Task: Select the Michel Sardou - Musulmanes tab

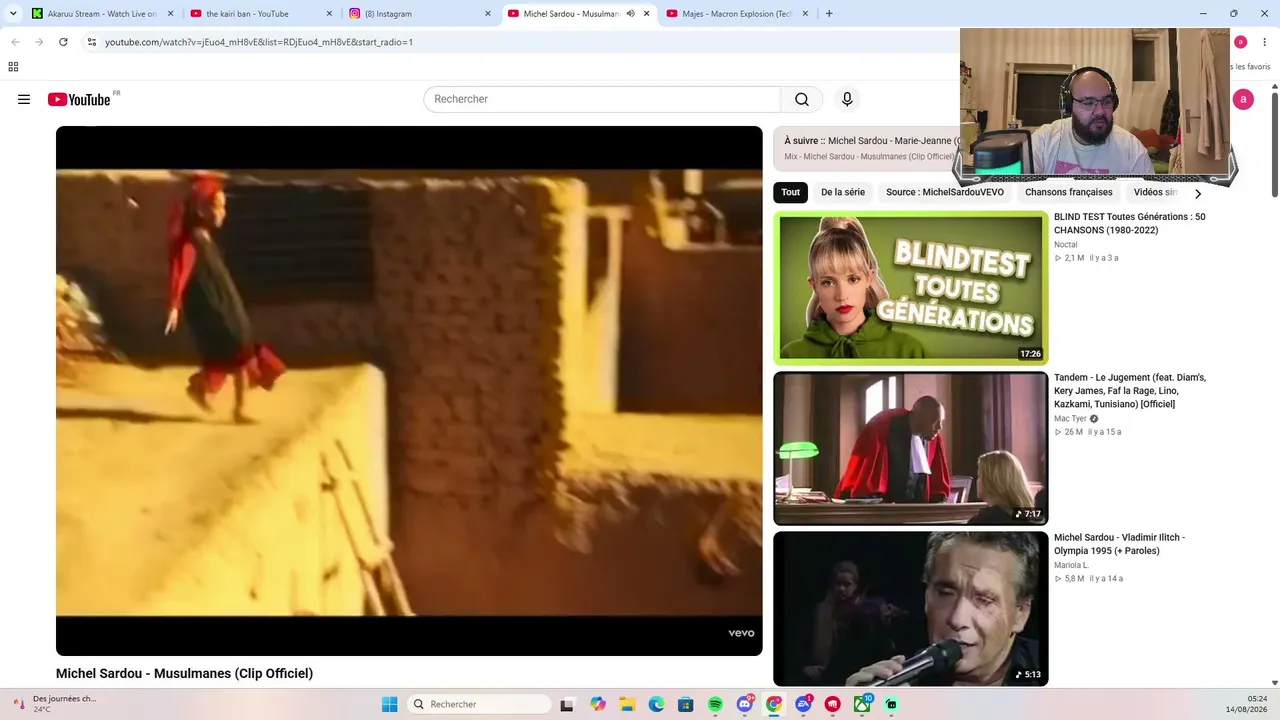Action: click(x=572, y=14)
